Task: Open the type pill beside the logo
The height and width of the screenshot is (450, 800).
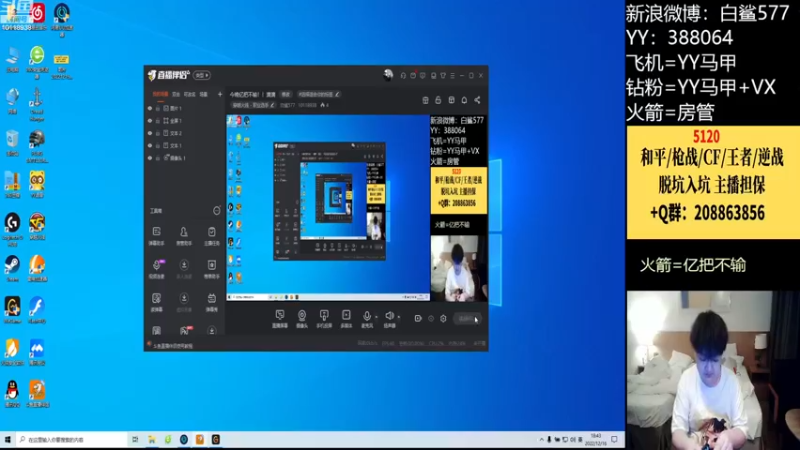Action: click(x=202, y=76)
